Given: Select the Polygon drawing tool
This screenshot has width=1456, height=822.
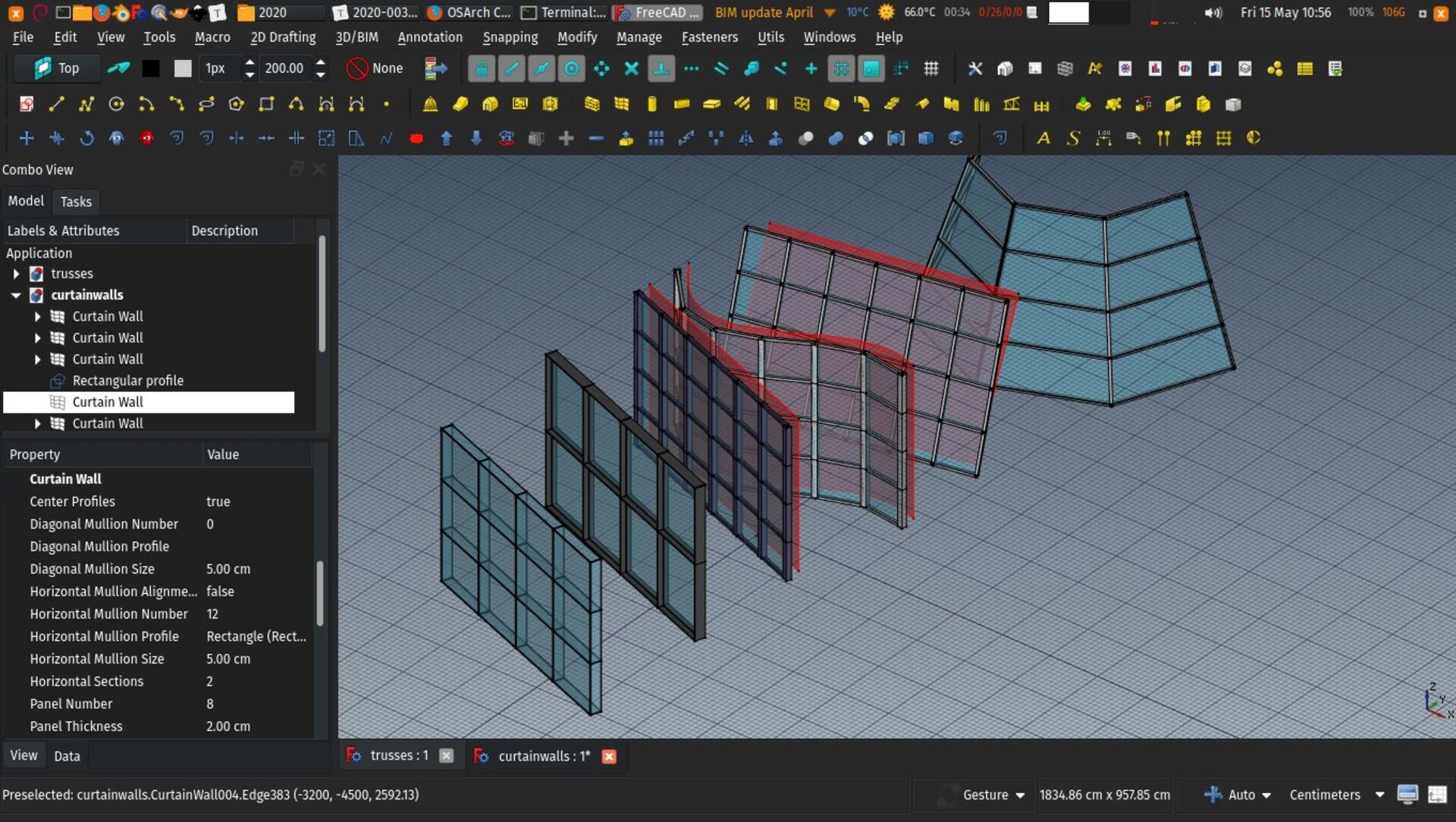Looking at the screenshot, I should click(x=236, y=104).
